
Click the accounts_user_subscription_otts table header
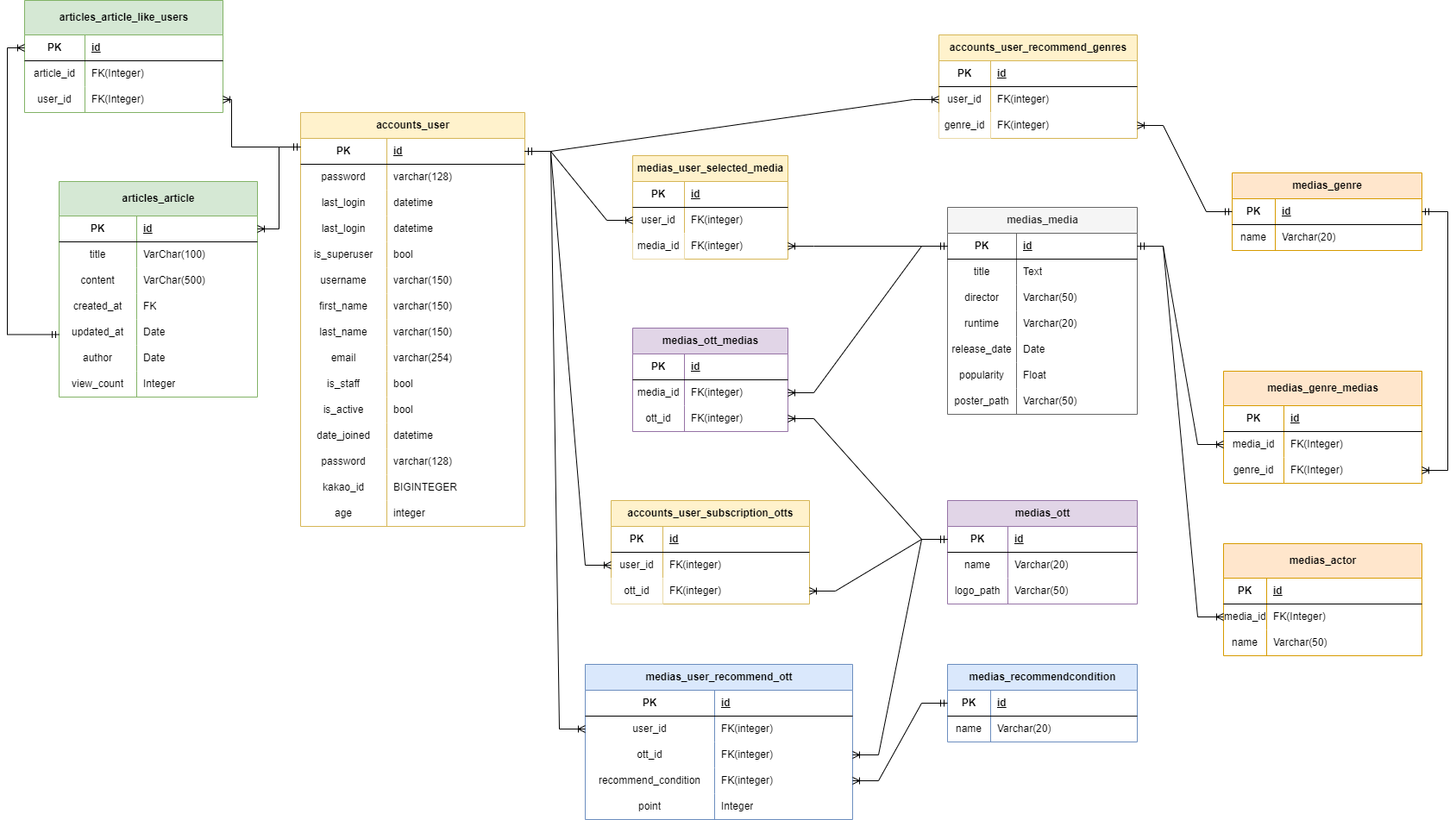tap(710, 513)
